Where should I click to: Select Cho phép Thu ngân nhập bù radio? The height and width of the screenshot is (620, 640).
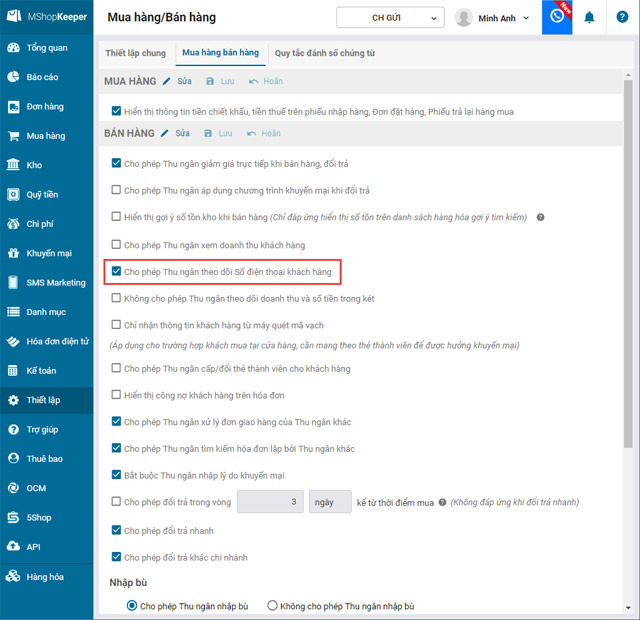click(132, 605)
